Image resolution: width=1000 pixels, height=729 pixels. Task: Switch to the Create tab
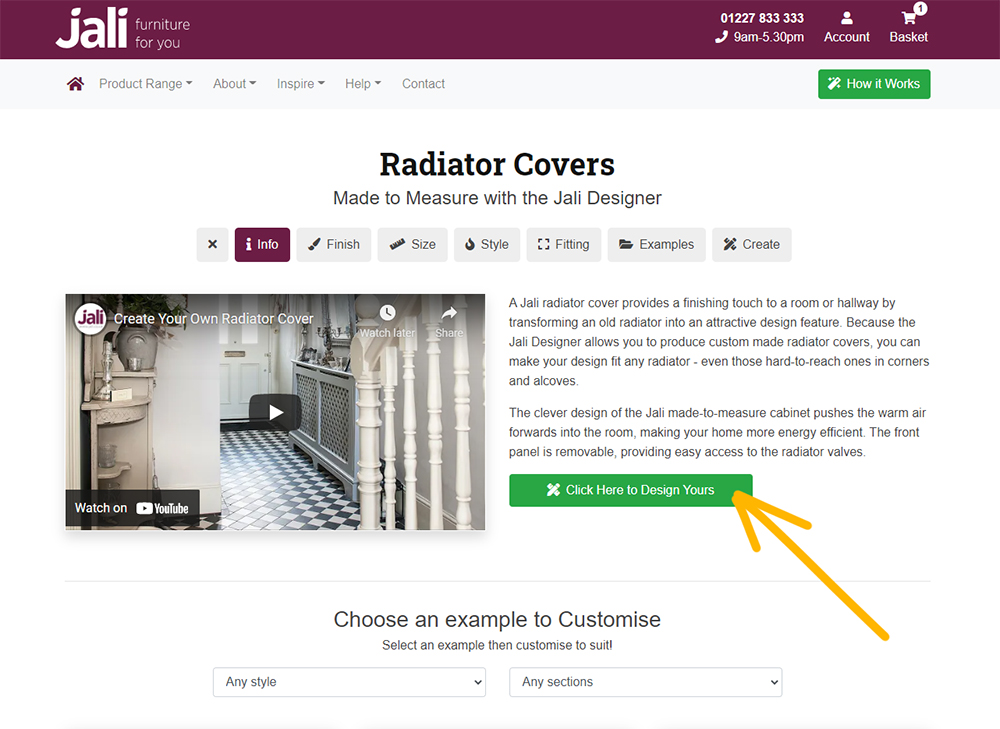(751, 244)
